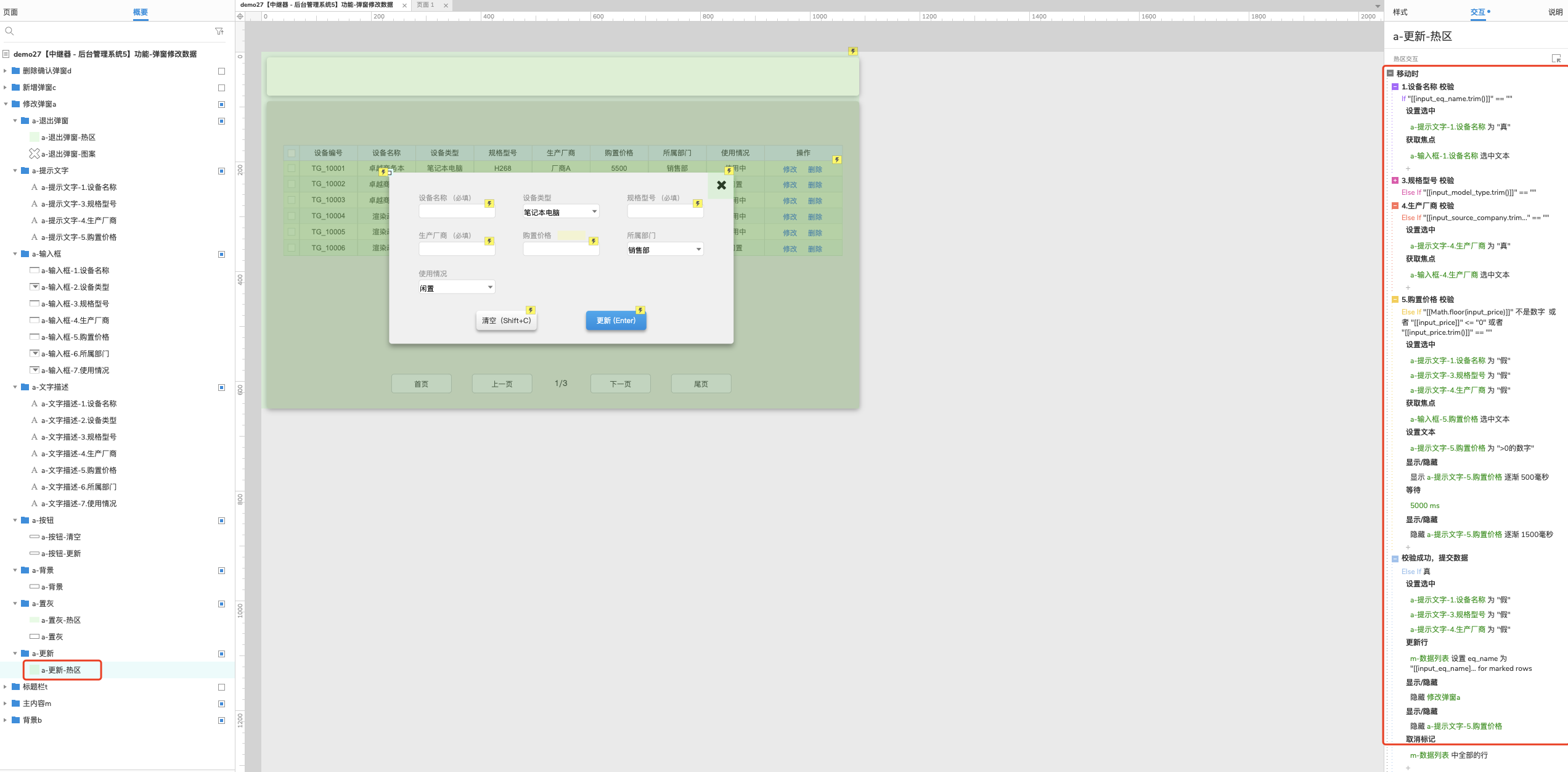Open the tab list dropdown arrow
Viewport: 1568px width, 772px height.
[1378, 6]
